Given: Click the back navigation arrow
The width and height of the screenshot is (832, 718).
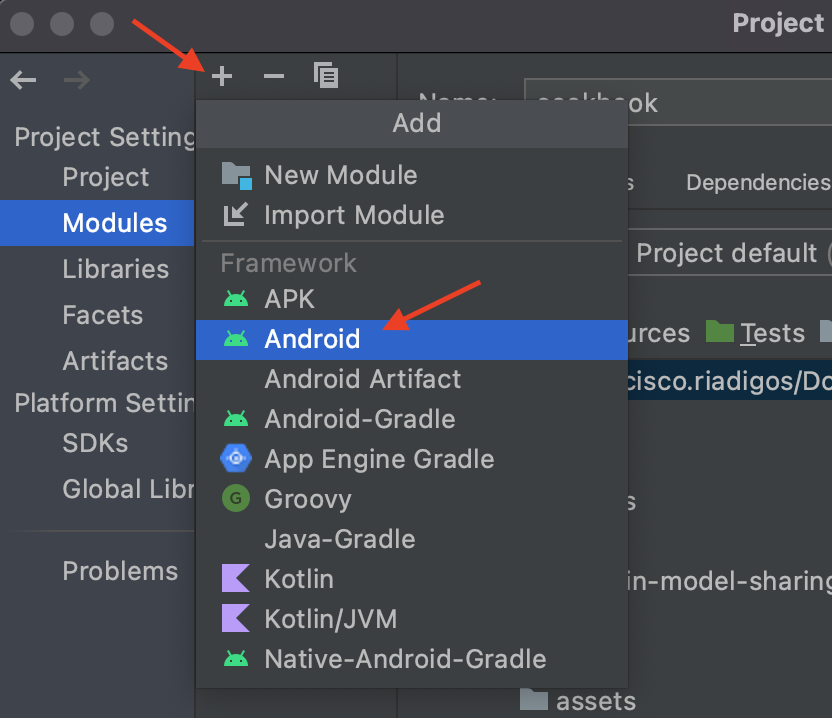Looking at the screenshot, I should tap(22, 79).
